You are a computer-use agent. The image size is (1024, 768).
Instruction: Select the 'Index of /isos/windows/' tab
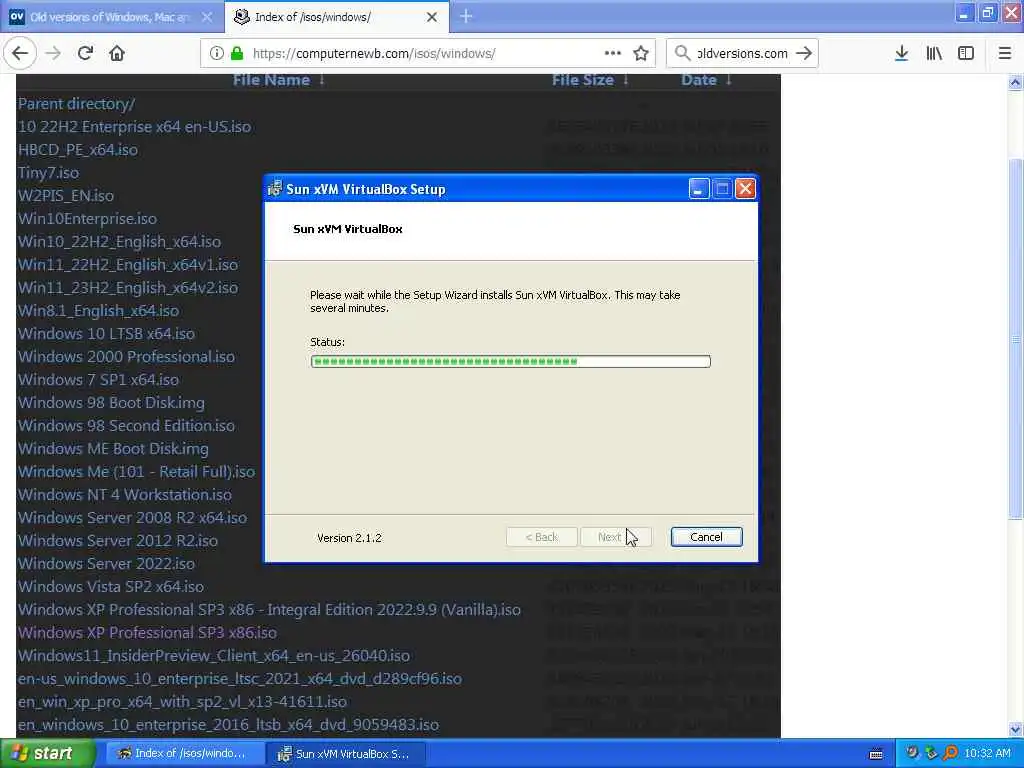point(336,17)
